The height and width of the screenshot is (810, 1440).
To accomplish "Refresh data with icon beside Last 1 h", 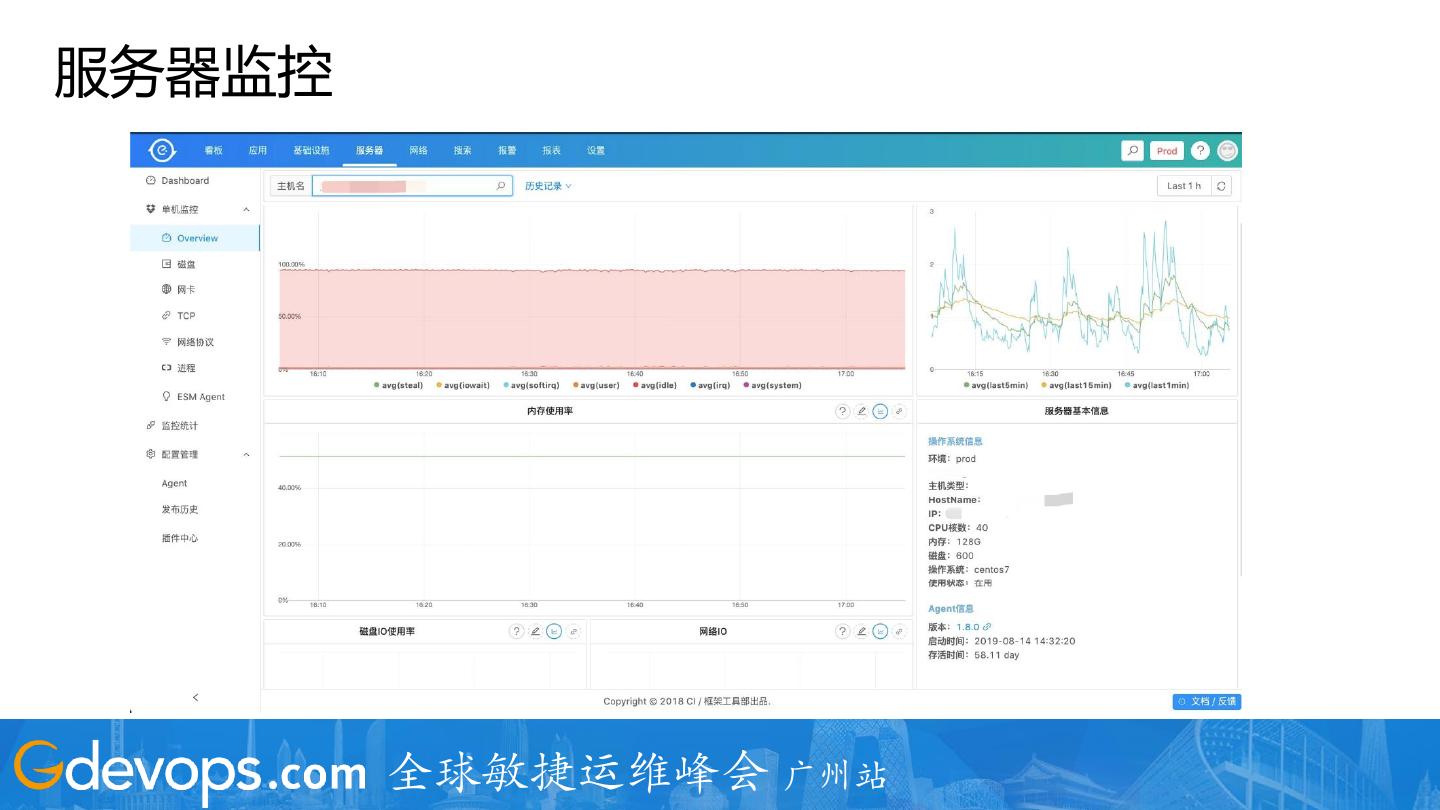I will [1222, 186].
